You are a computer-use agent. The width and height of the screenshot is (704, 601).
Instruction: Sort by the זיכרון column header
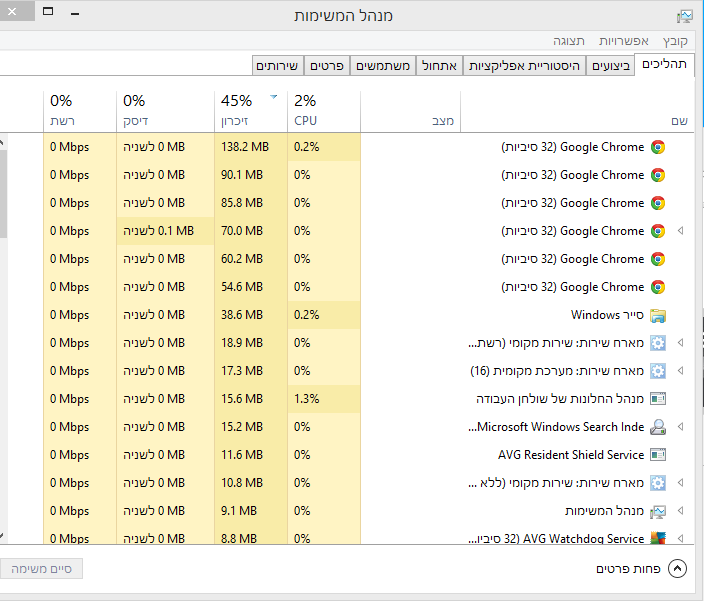tap(251, 111)
